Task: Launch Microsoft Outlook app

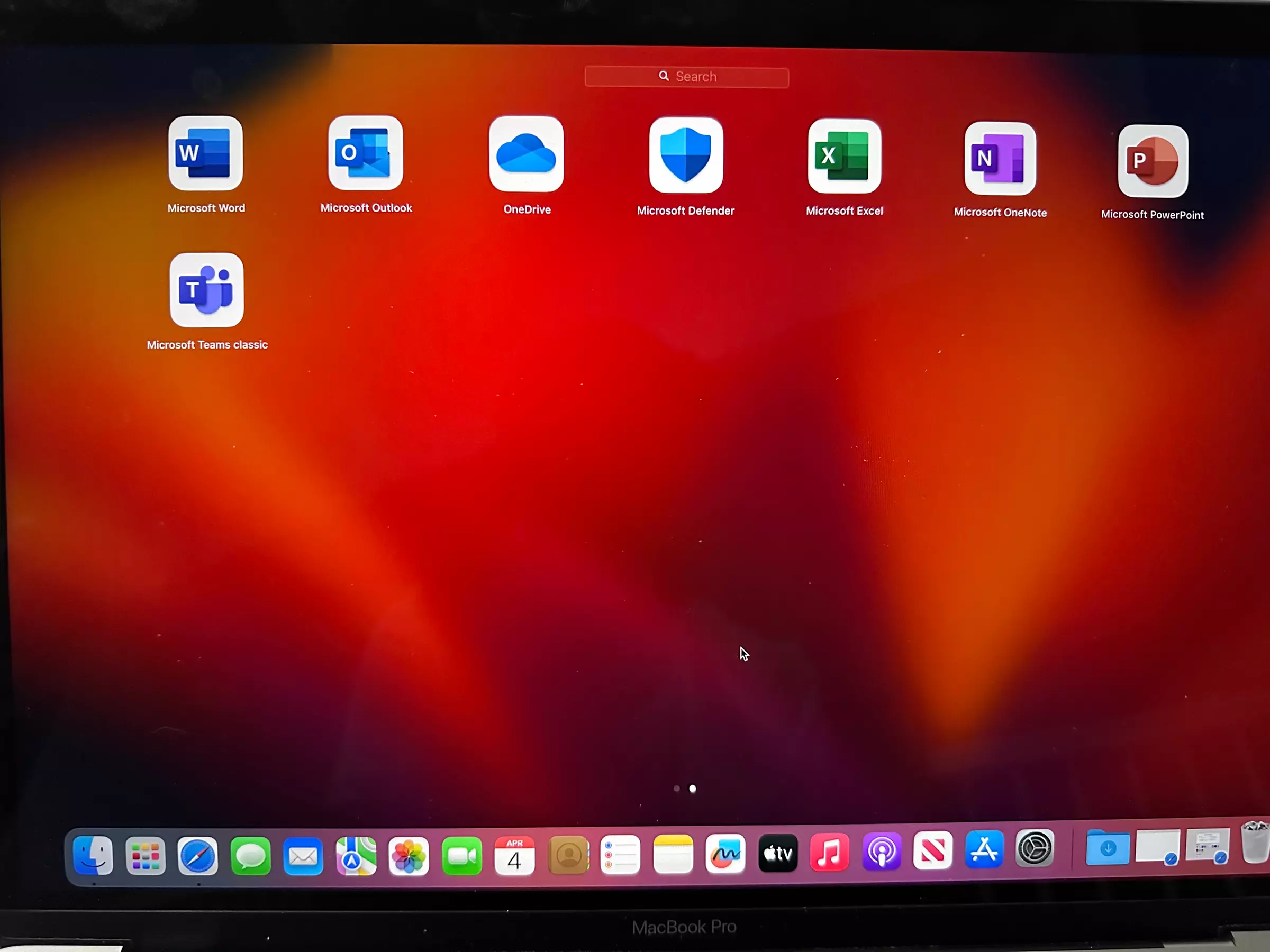Action: coord(366,153)
